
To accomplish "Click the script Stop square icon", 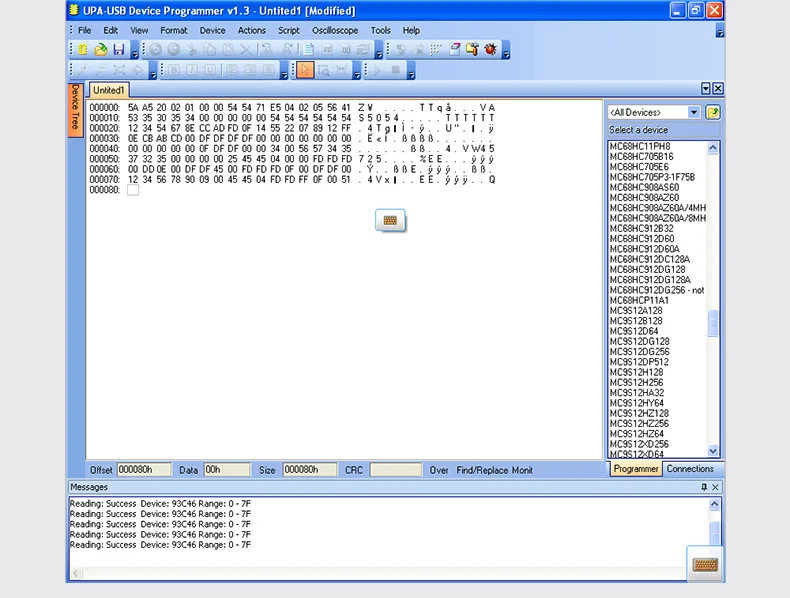I will pyautogui.click(x=396, y=70).
